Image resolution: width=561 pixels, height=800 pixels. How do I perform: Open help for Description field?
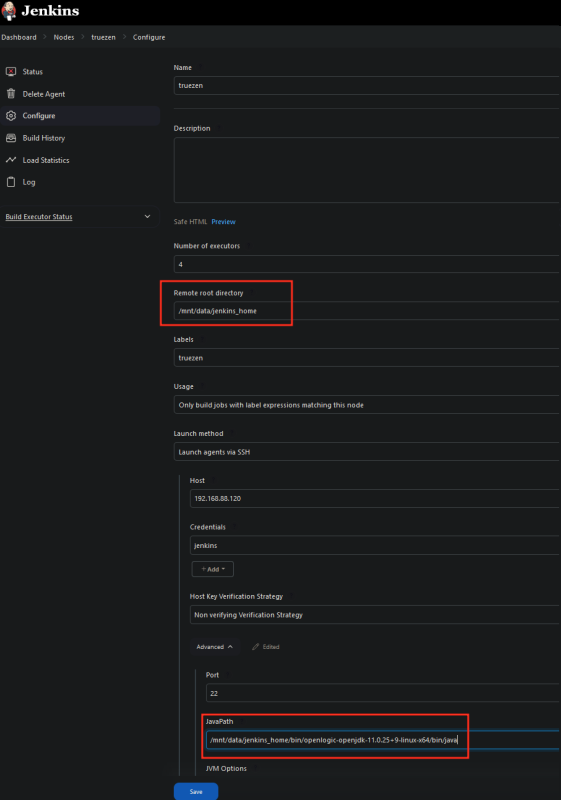pyautogui.click(x=218, y=128)
